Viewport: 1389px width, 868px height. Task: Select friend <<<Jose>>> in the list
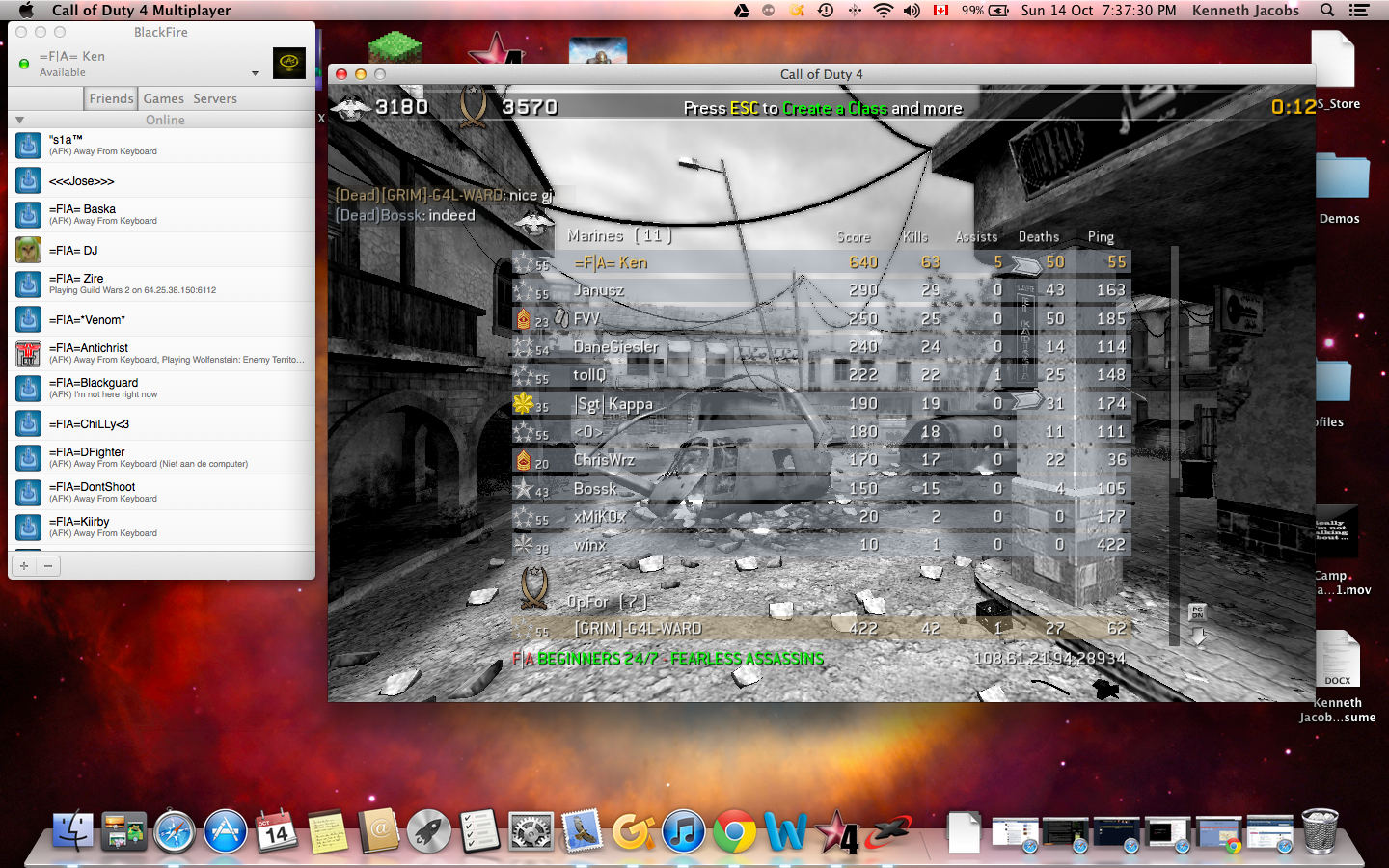click(162, 180)
